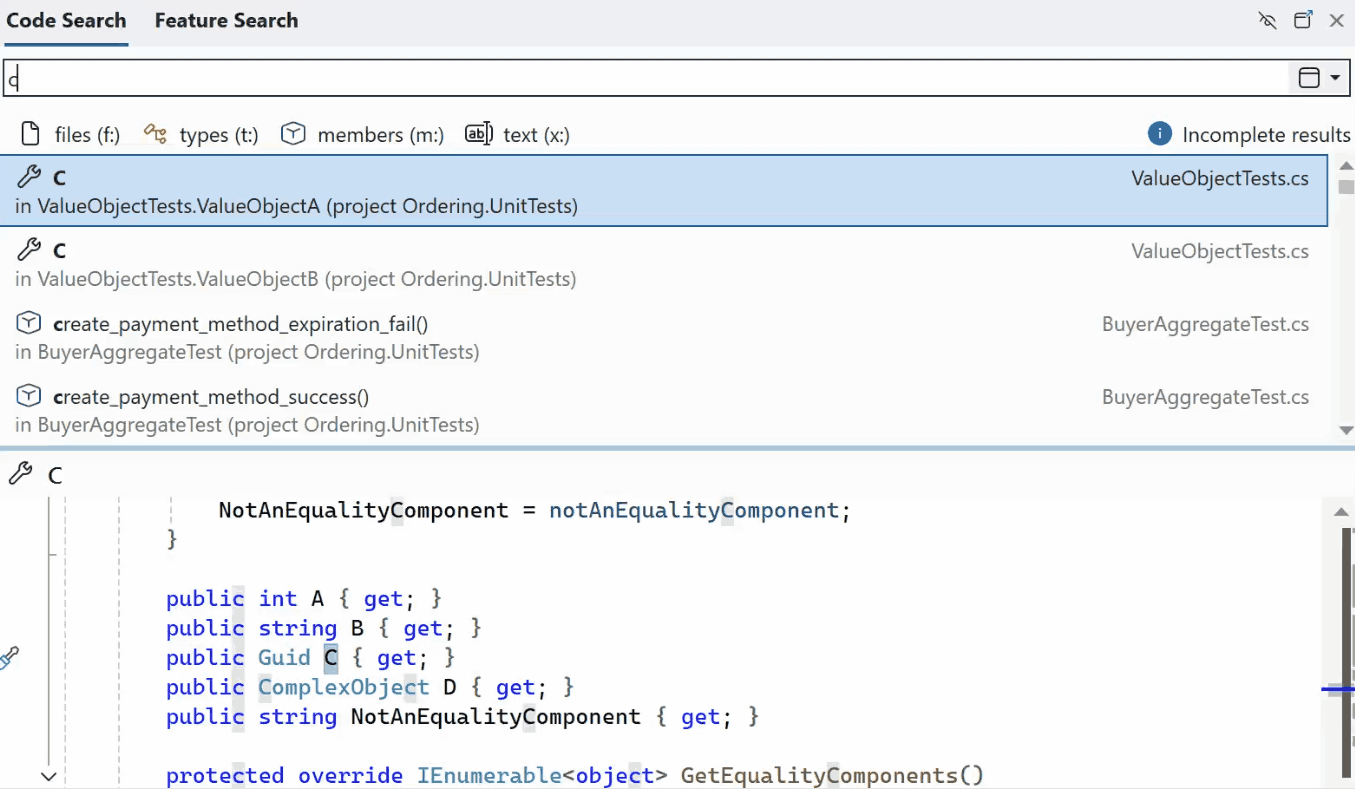Close the search window
Viewport: 1355px width, 789px height.
pyautogui.click(x=1336, y=20)
